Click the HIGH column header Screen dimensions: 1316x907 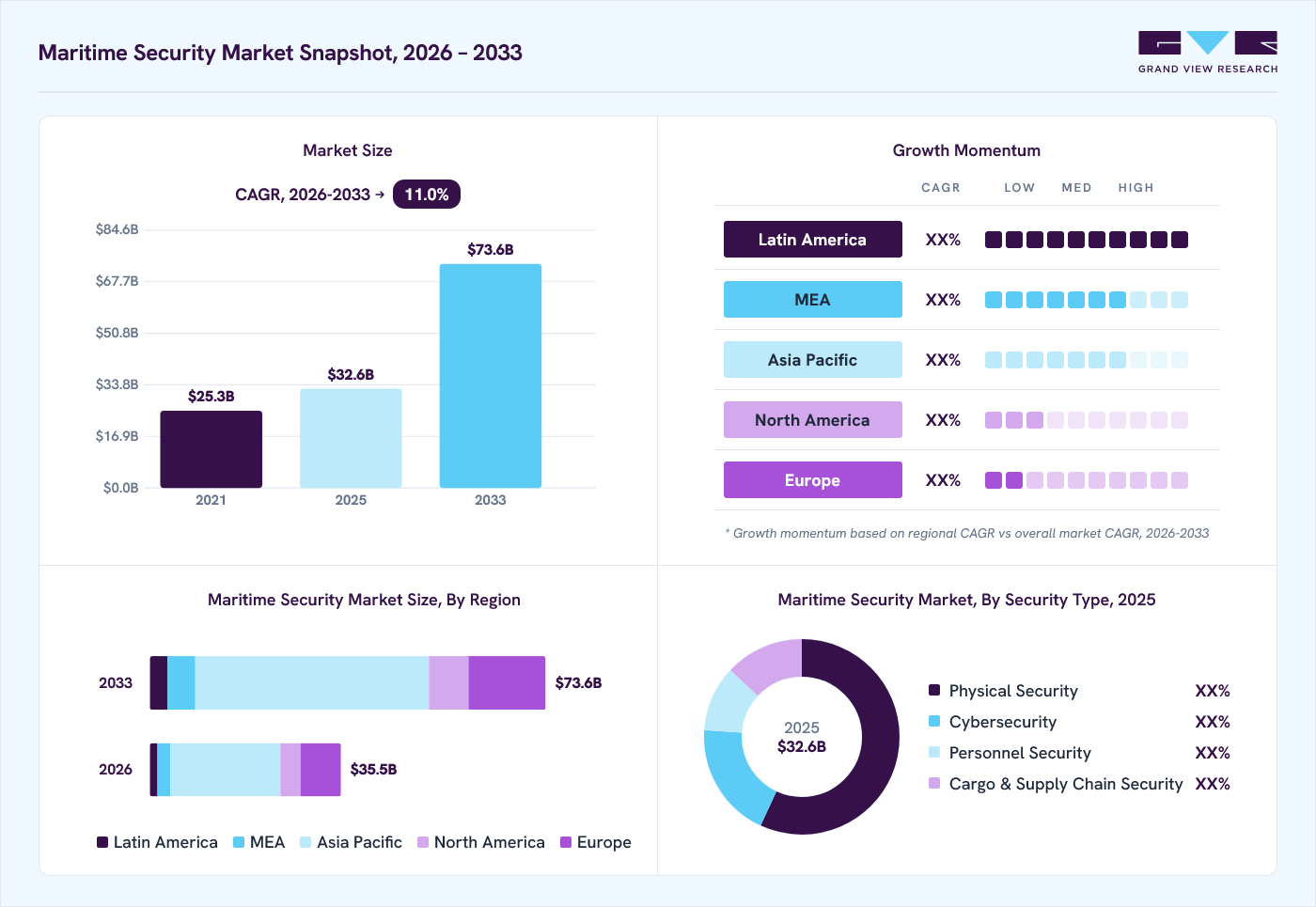tap(1136, 188)
